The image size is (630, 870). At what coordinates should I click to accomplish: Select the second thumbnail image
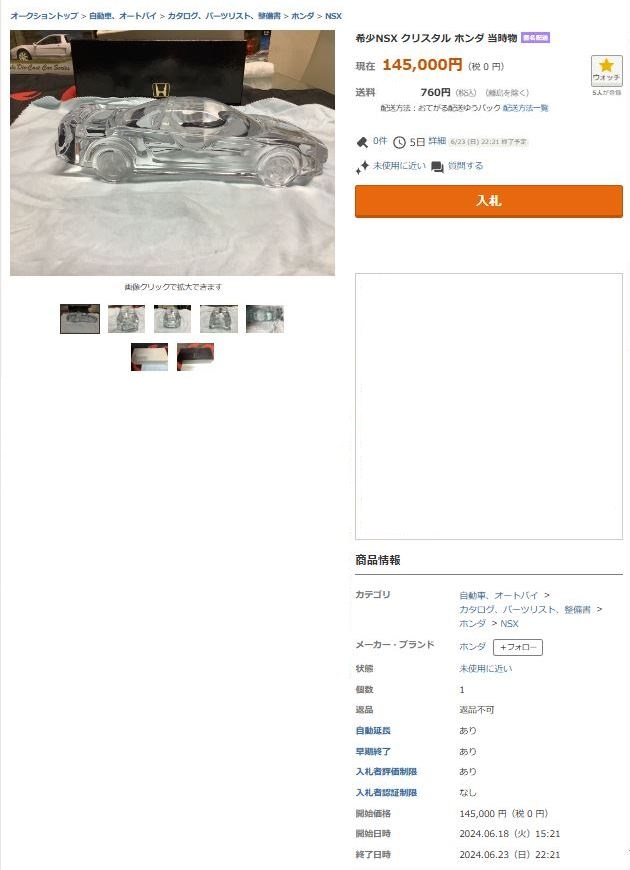[126, 318]
